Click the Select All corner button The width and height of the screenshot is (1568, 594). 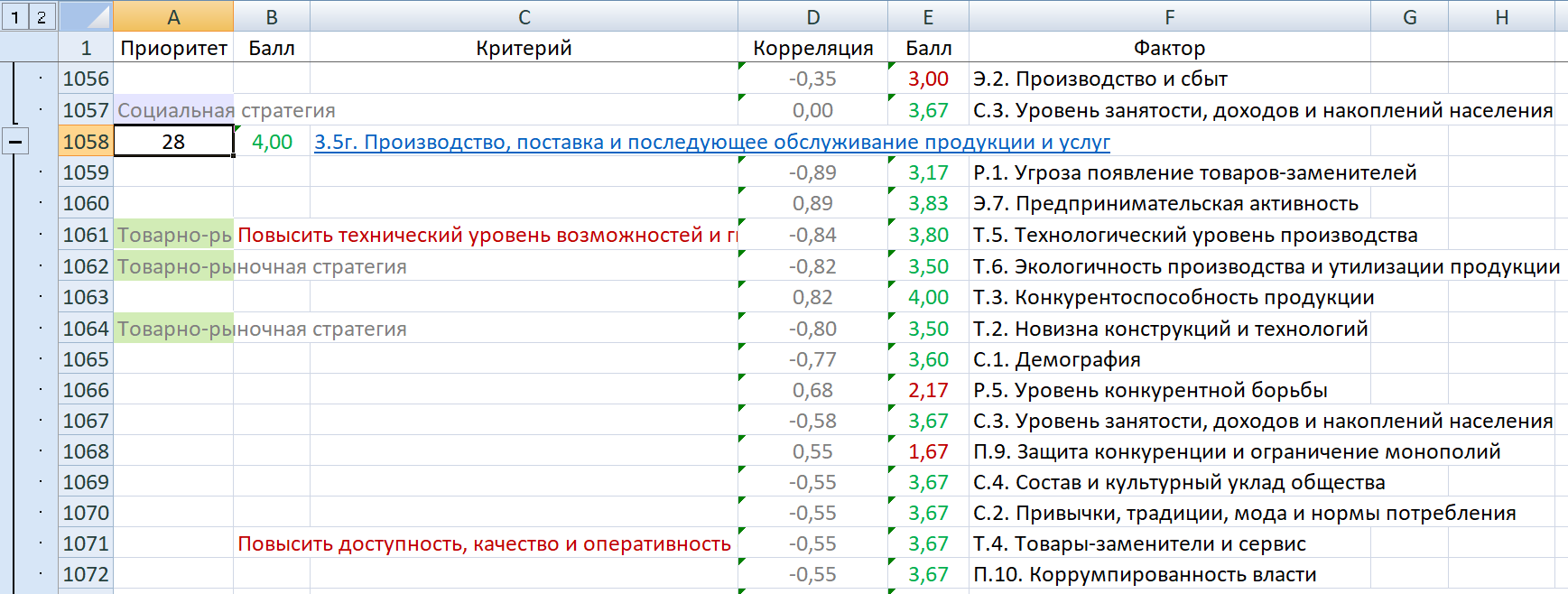[x=86, y=16]
